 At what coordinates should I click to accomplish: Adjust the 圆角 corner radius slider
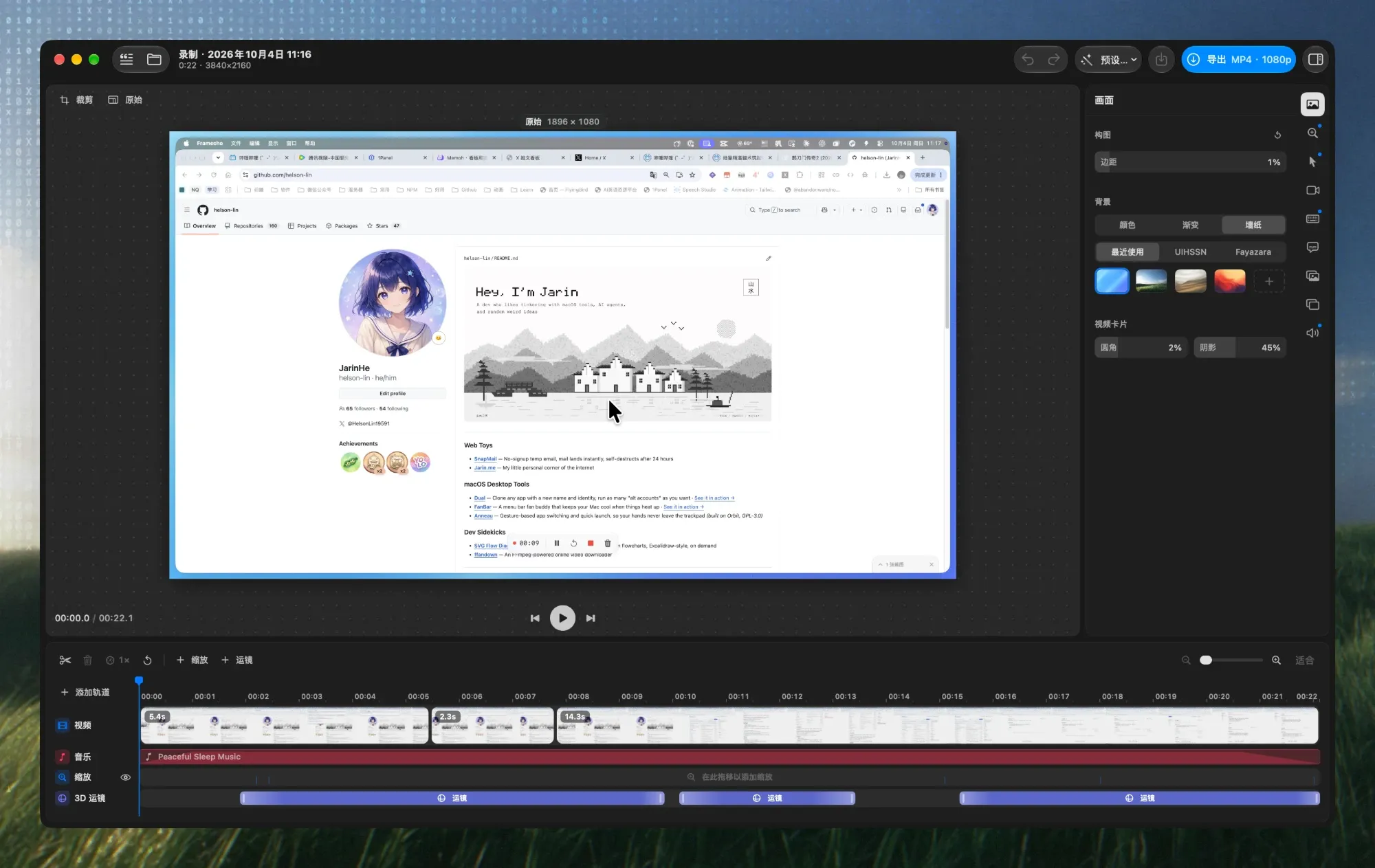pyautogui.click(x=1141, y=348)
